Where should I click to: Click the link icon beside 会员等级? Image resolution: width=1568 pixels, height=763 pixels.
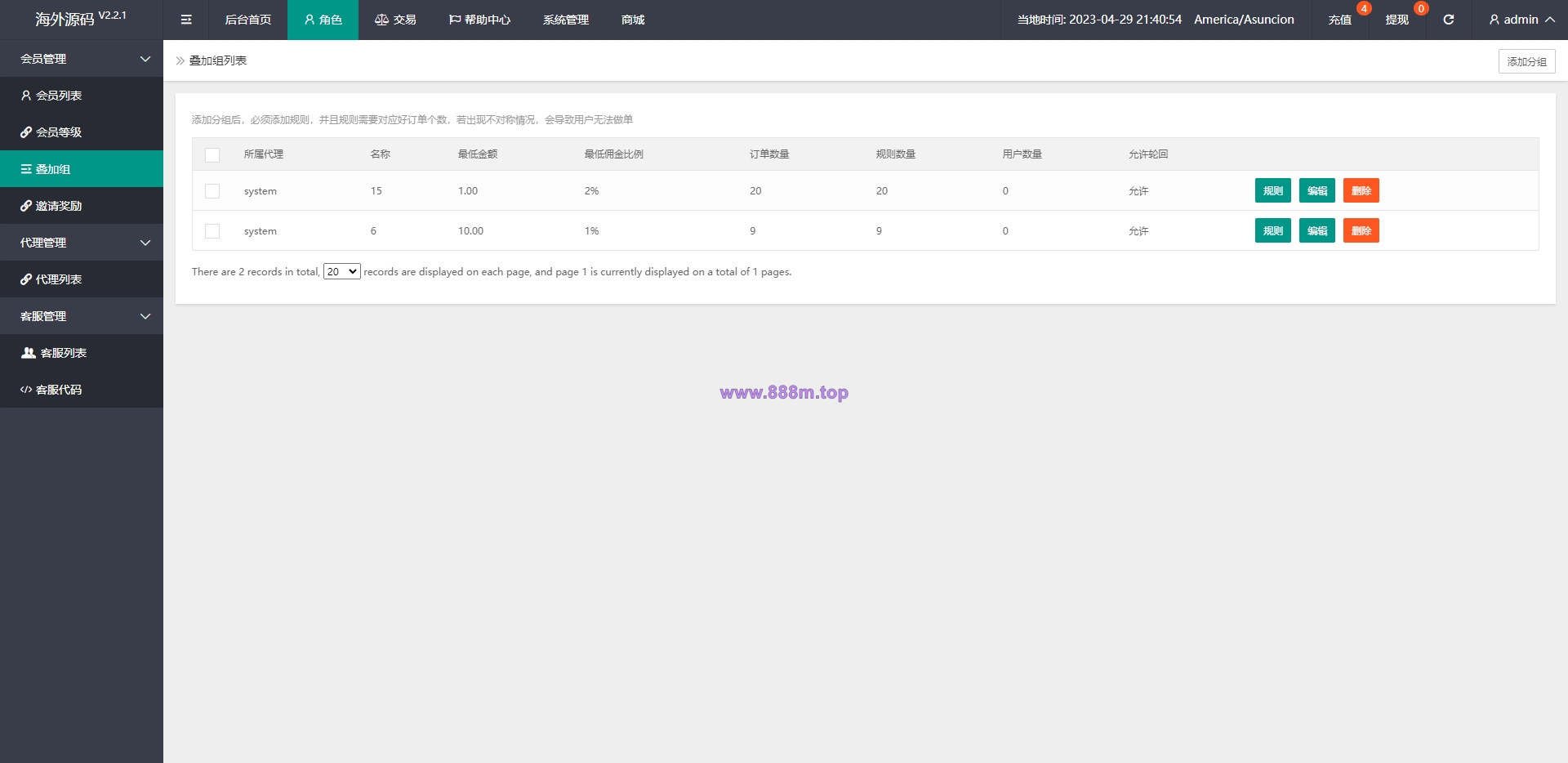click(x=26, y=132)
